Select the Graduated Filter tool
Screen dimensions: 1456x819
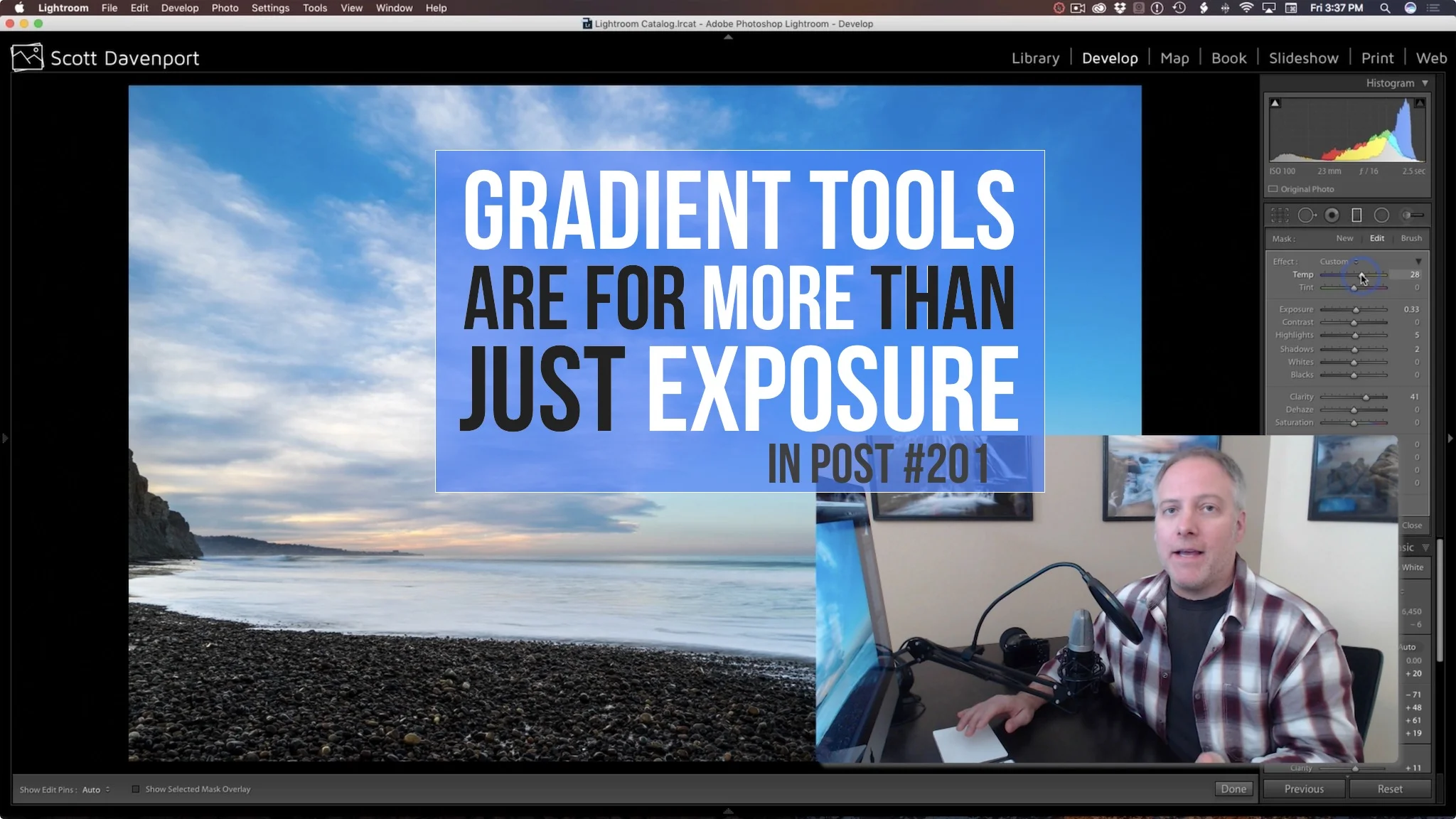tap(1356, 215)
